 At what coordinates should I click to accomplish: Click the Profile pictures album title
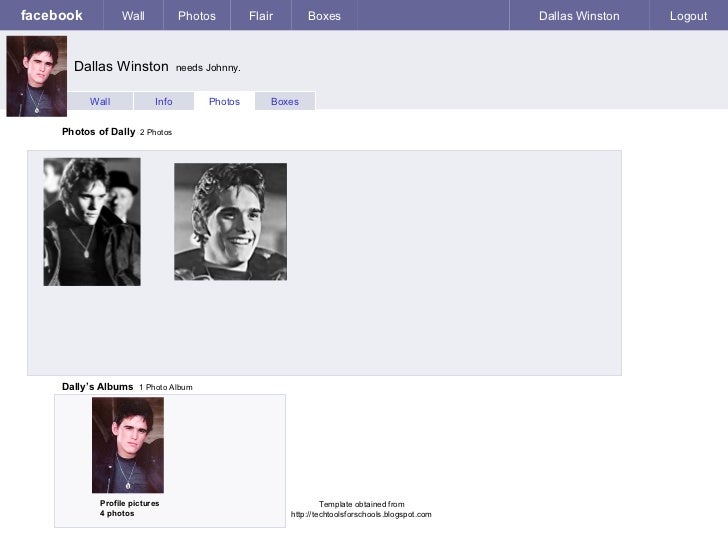click(130, 503)
